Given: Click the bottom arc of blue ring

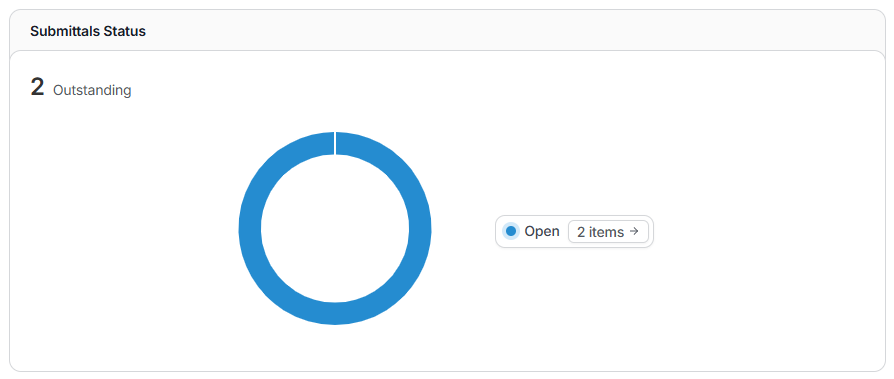Looking at the screenshot, I should pyautogui.click(x=335, y=313).
